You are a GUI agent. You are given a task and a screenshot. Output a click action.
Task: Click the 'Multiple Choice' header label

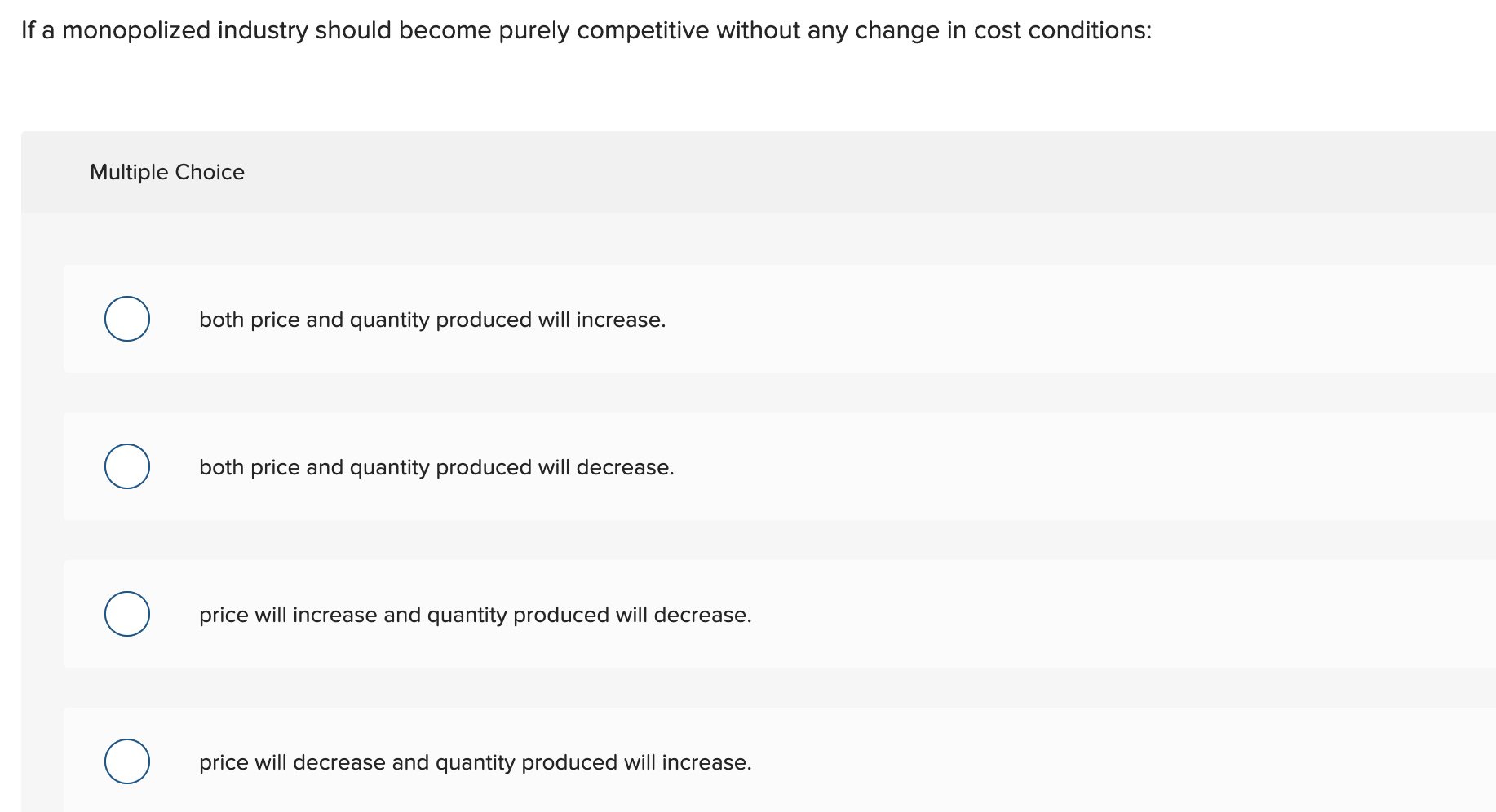coord(167,172)
